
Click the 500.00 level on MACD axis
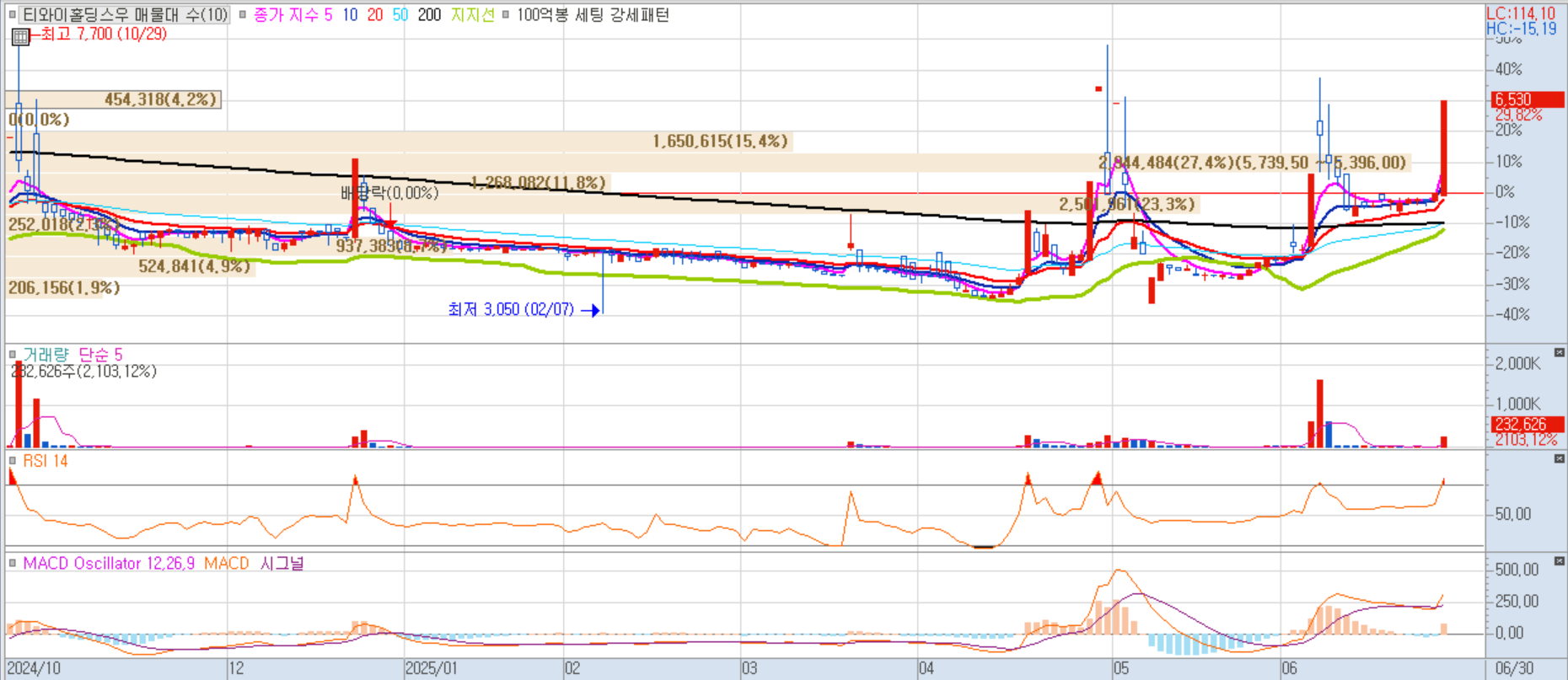tap(1517, 570)
